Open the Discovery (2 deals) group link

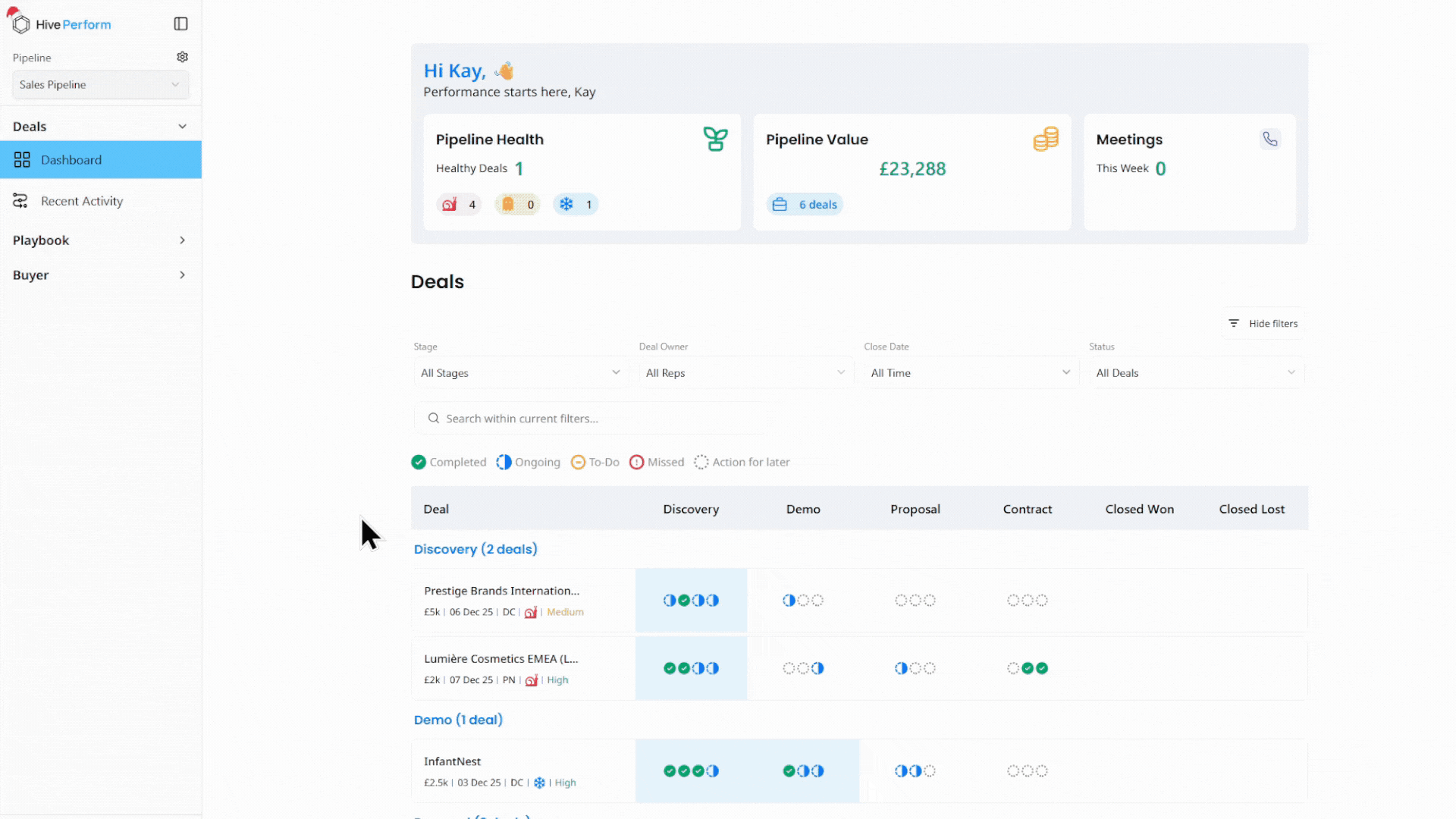tap(475, 549)
